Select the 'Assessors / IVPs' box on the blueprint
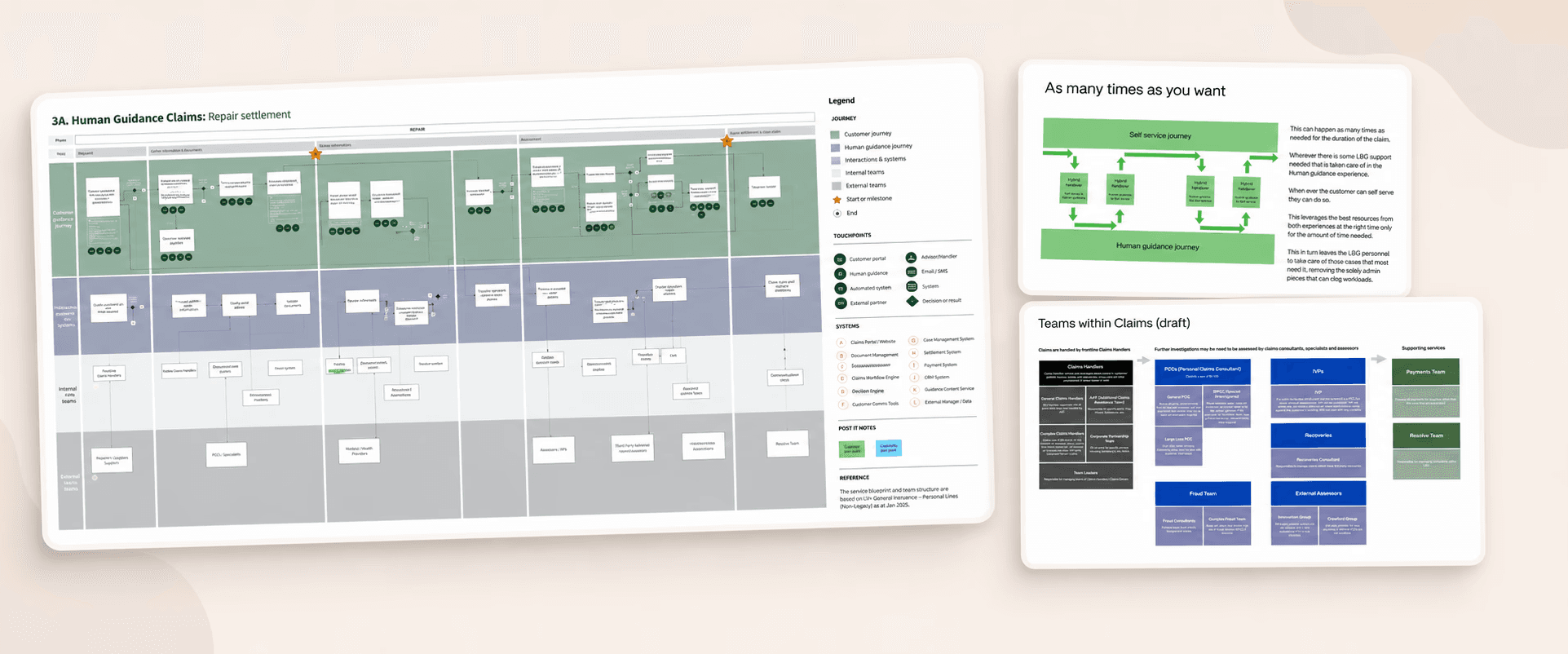The width and height of the screenshot is (1568, 654). coord(554,450)
